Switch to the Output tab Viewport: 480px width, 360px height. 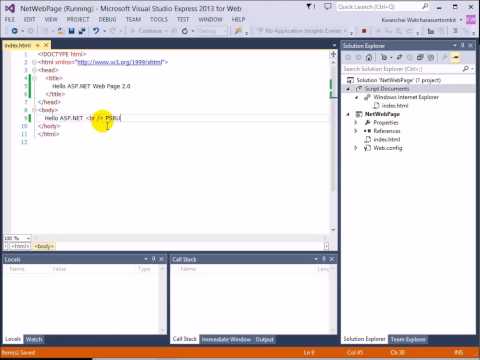[265, 340]
